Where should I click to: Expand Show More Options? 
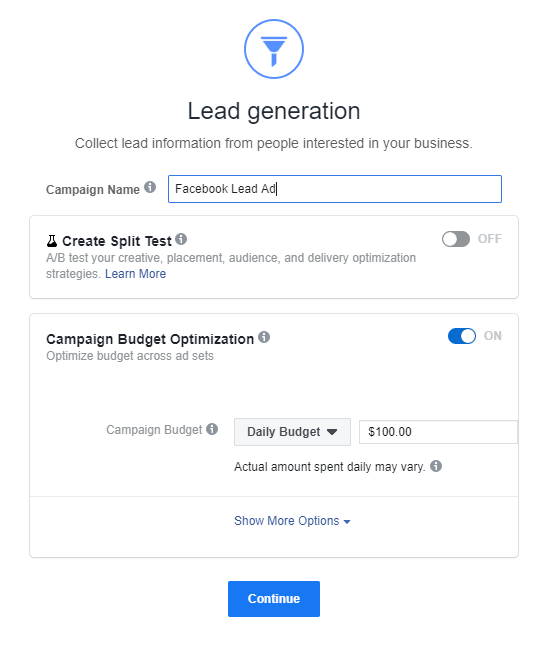coord(292,521)
